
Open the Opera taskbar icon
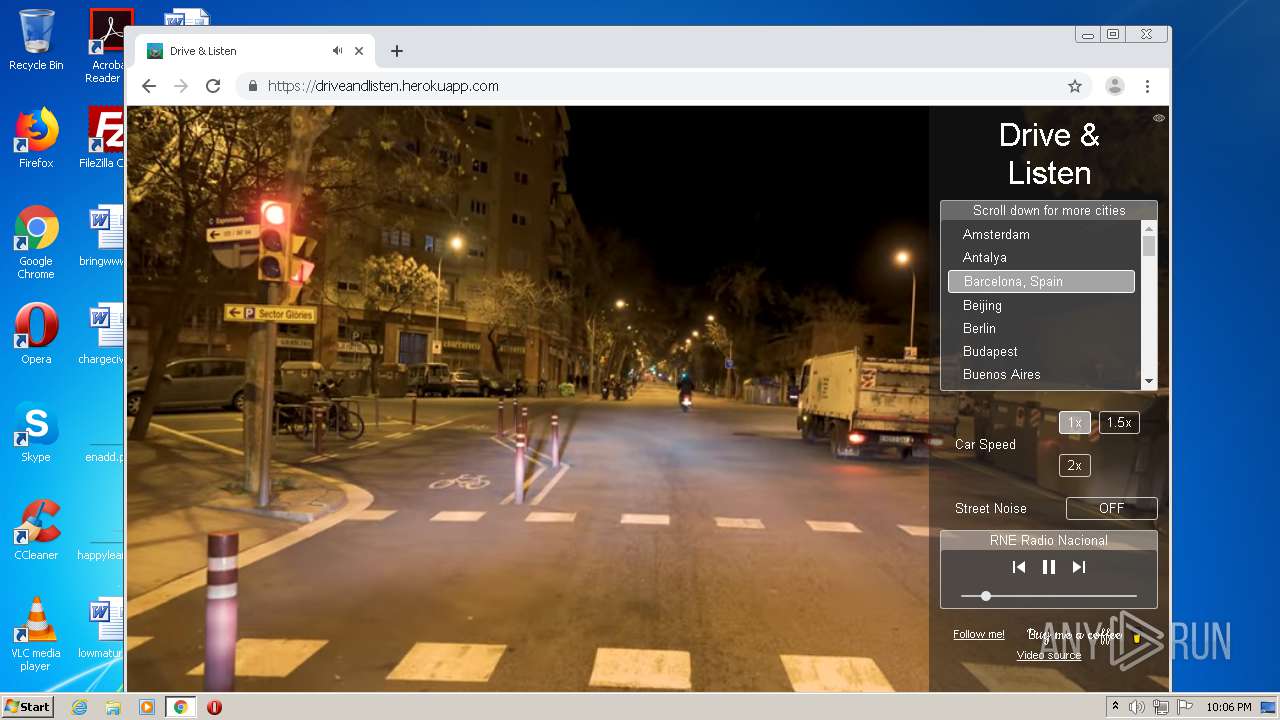click(214, 707)
